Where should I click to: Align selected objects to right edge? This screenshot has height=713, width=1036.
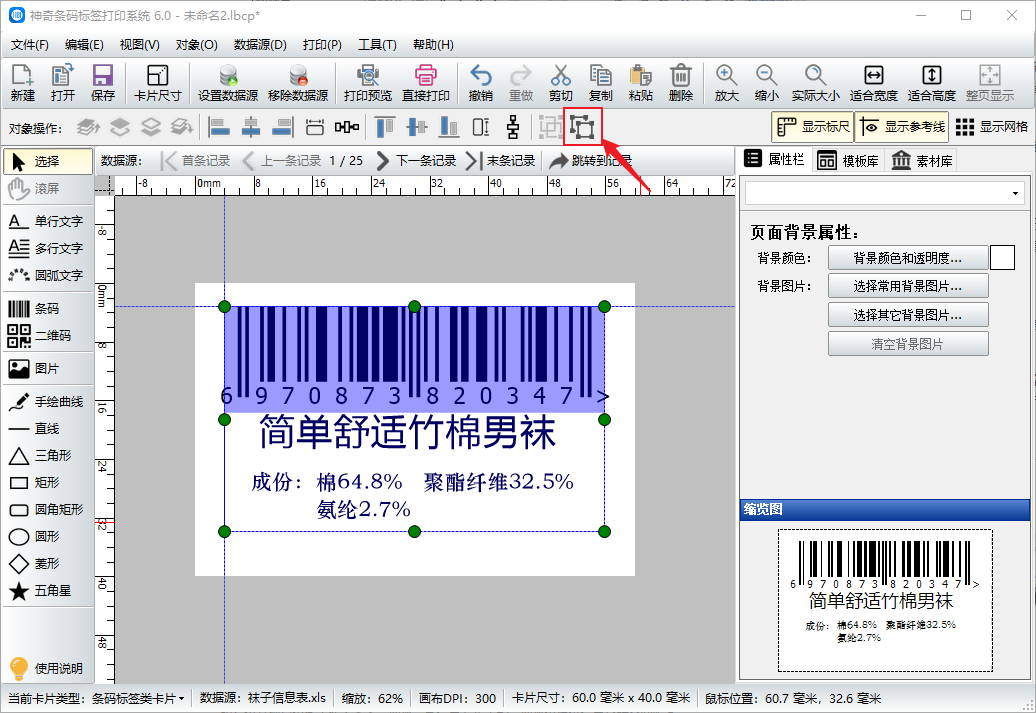click(x=283, y=127)
